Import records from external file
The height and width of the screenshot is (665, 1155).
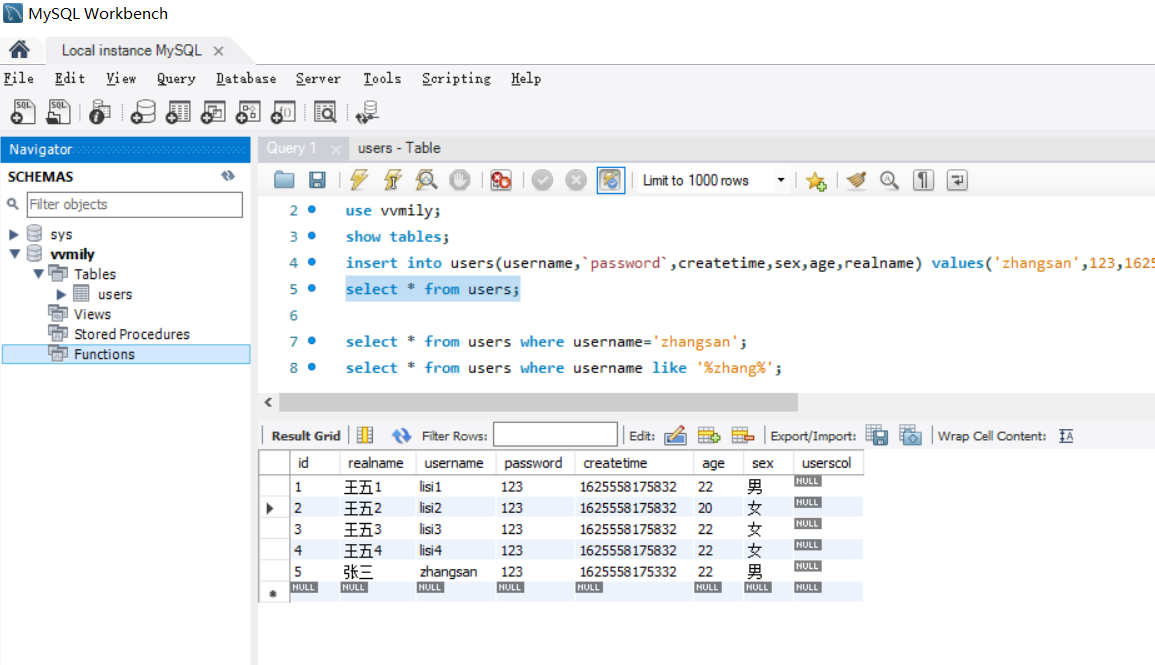coord(910,435)
